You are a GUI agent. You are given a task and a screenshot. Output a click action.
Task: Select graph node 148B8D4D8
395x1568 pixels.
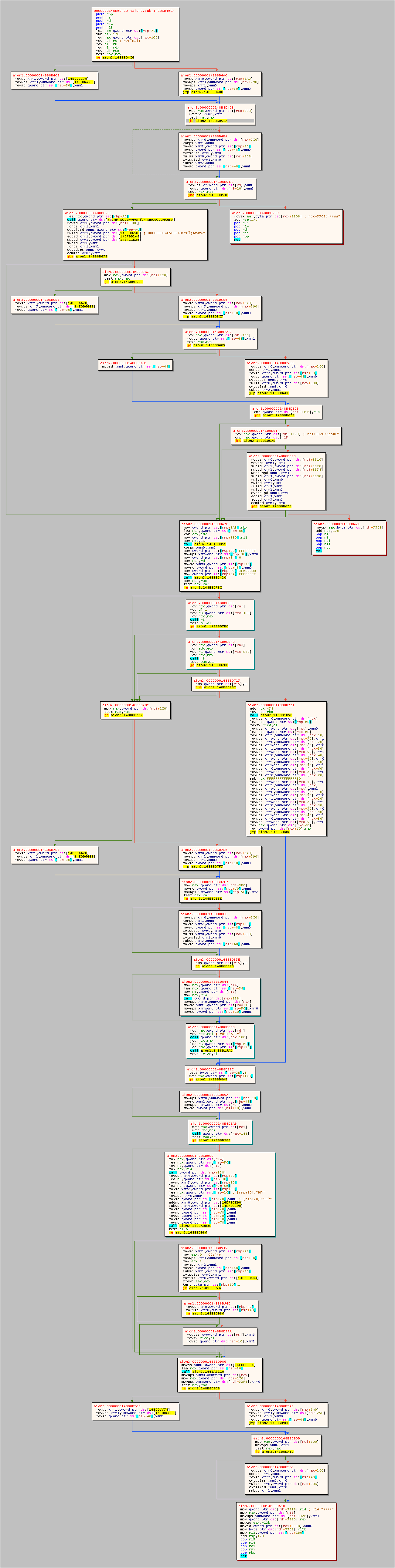pyautogui.click(x=220, y=114)
